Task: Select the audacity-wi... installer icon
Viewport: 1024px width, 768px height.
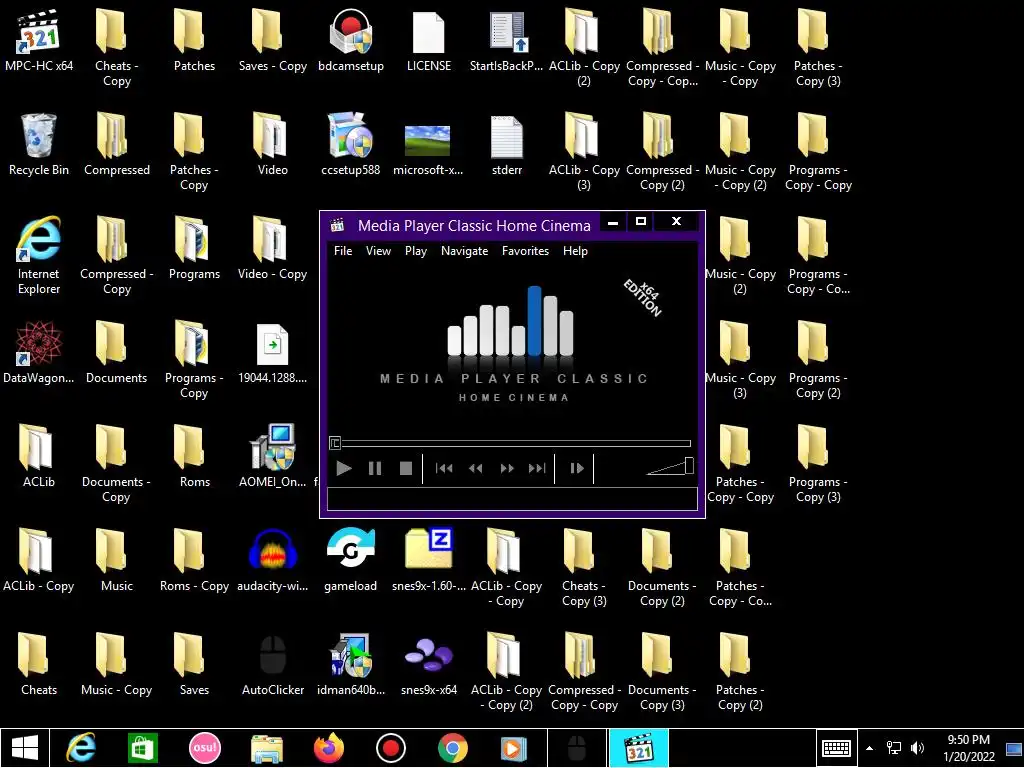Action: pyautogui.click(x=272, y=560)
